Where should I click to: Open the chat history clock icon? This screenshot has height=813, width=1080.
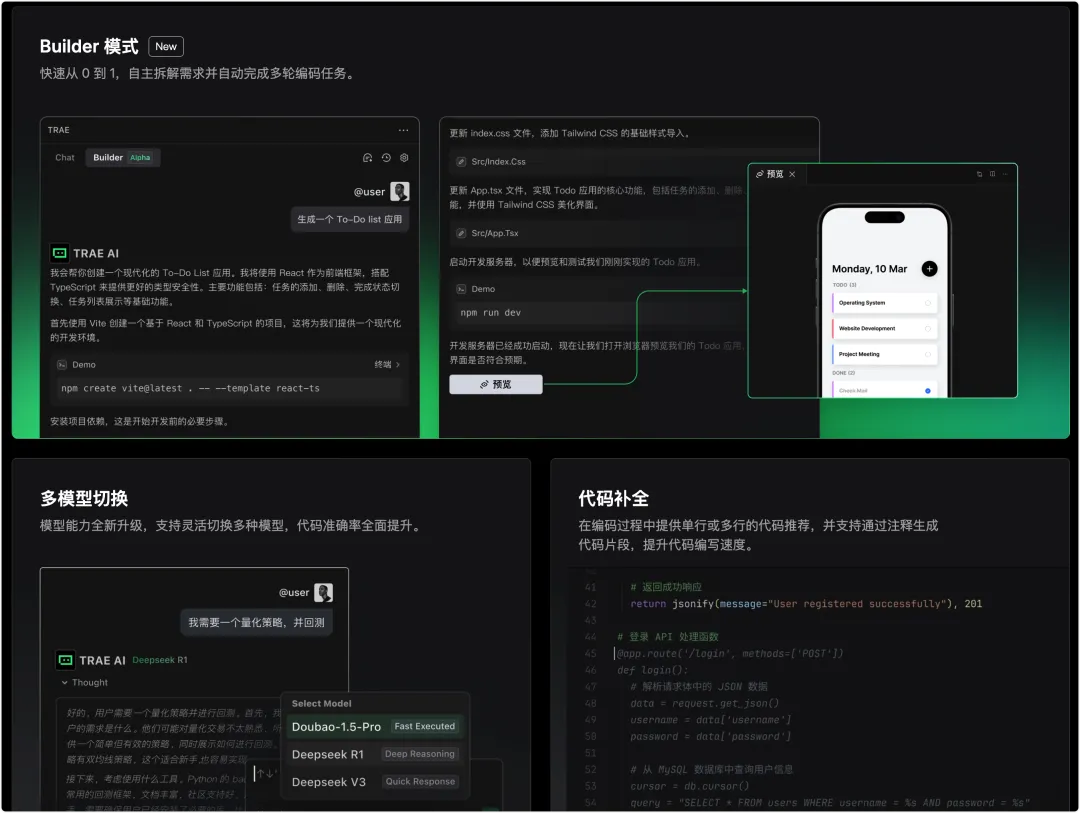click(386, 158)
